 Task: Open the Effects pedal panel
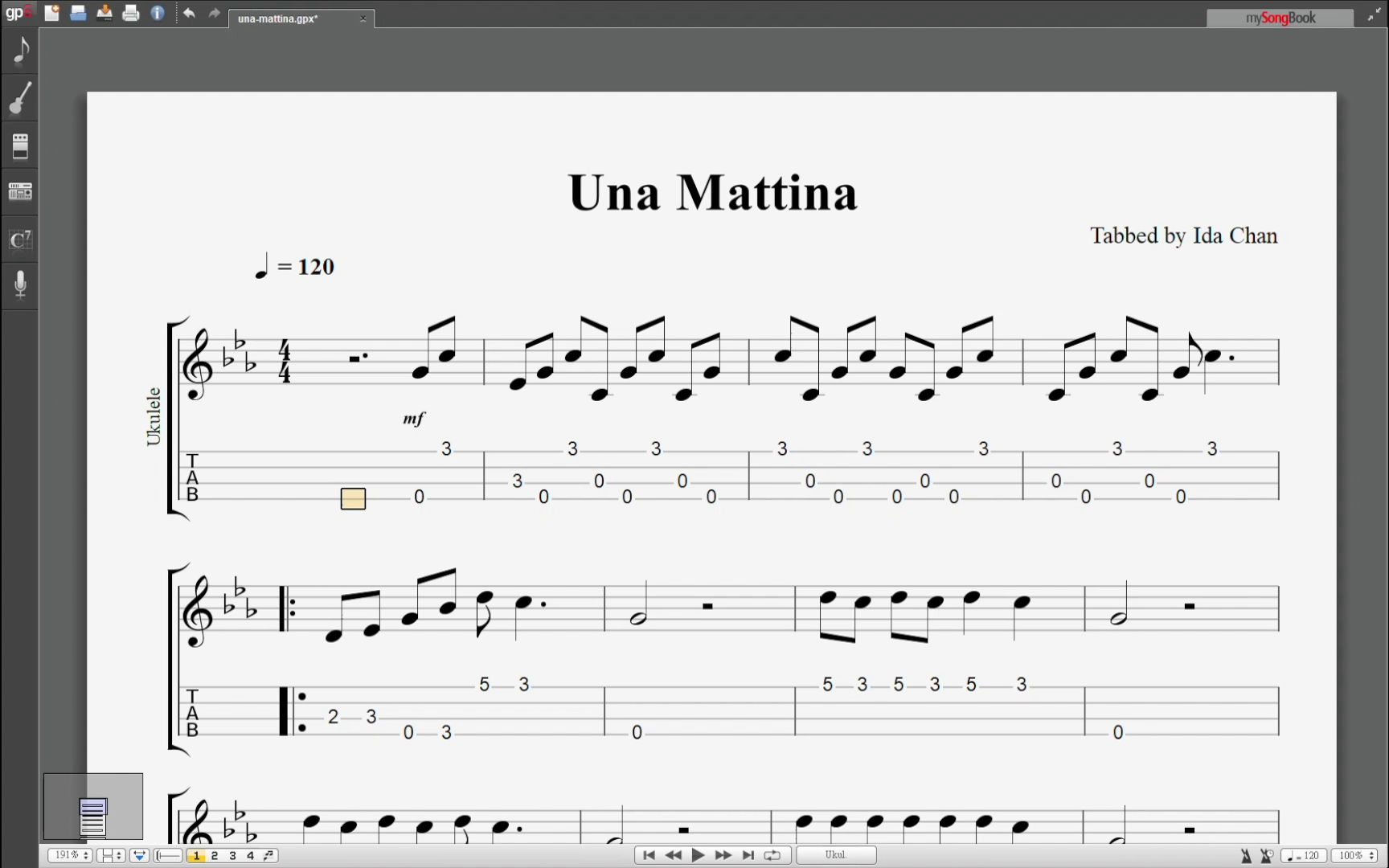pos(21,146)
